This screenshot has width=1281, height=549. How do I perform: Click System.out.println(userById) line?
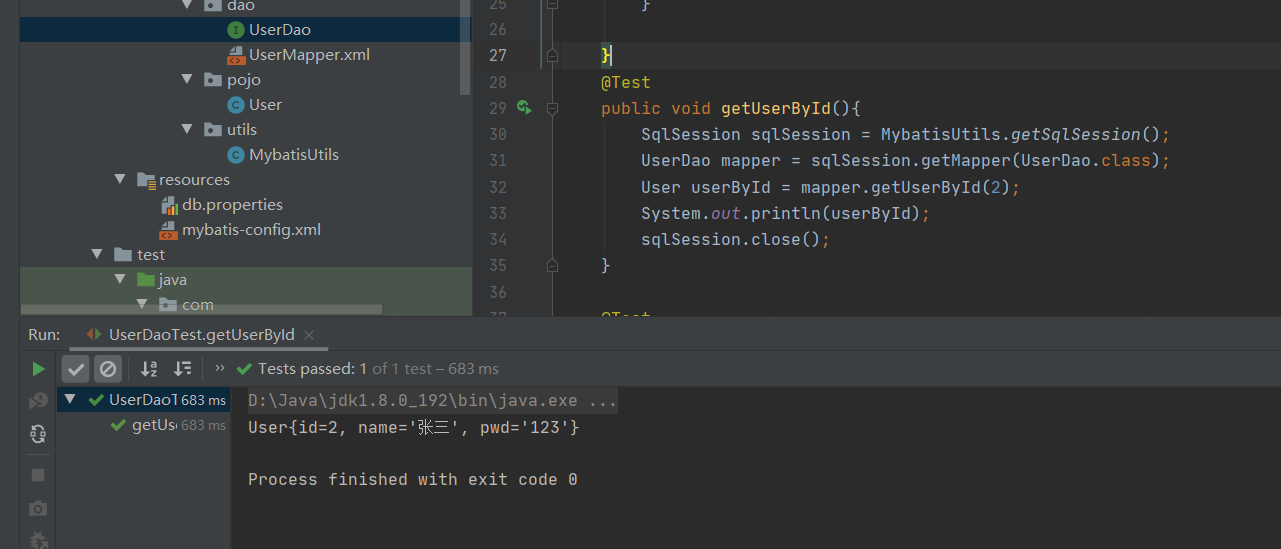(x=786, y=213)
